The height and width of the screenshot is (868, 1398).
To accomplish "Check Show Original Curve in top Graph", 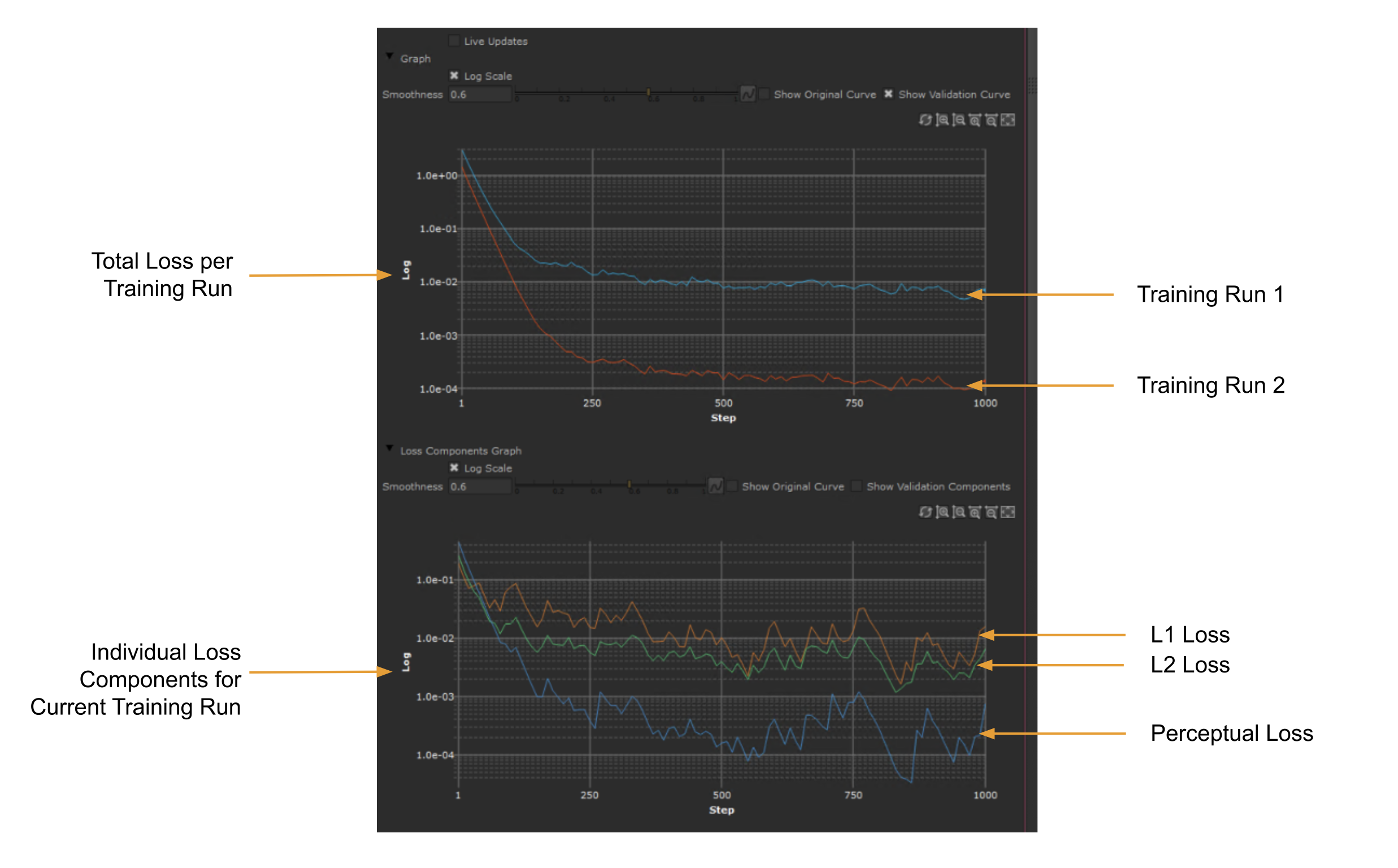I will pos(765,94).
